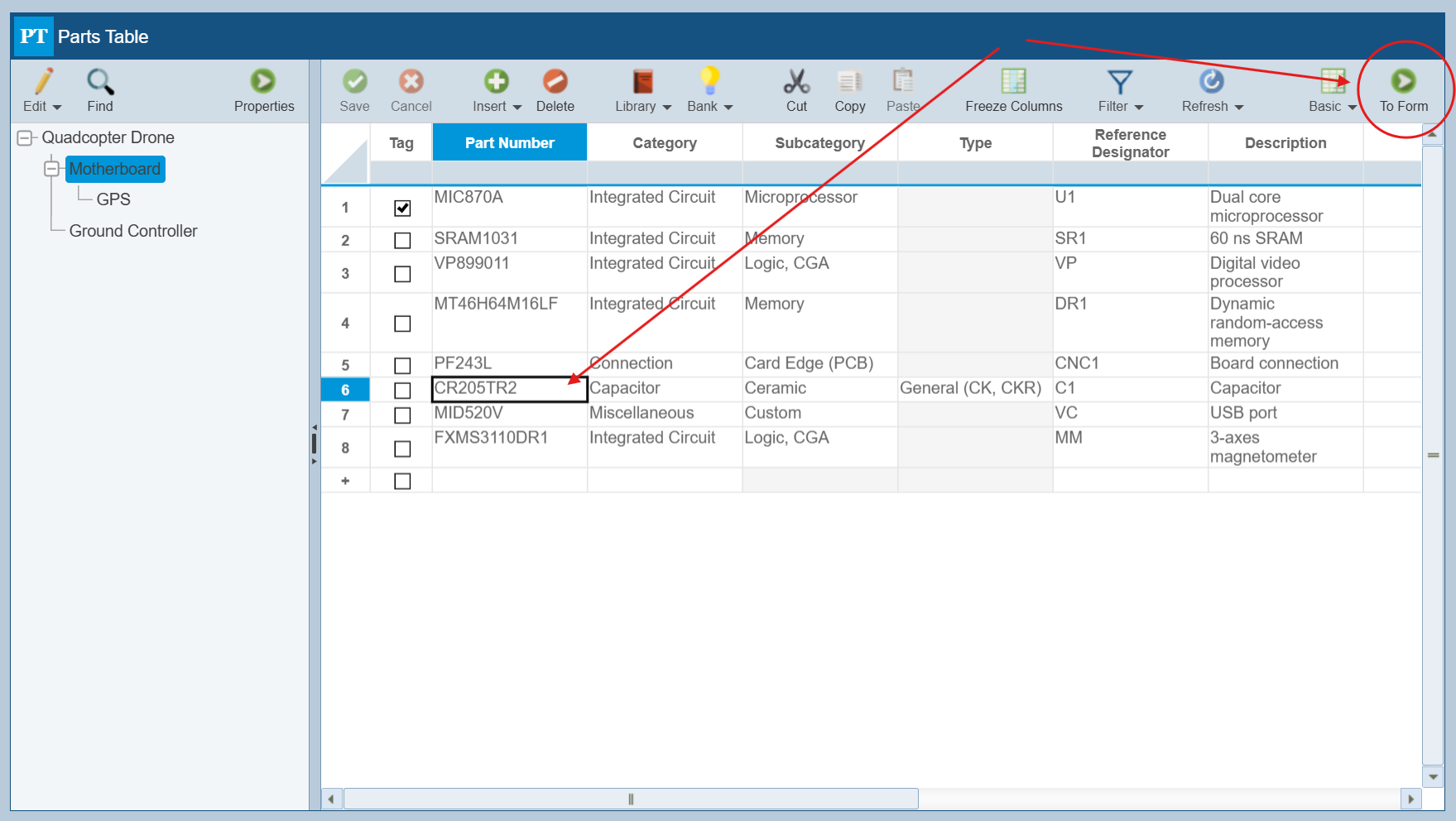1456x821 pixels.
Task: Delete the selected part row
Action: [555, 89]
